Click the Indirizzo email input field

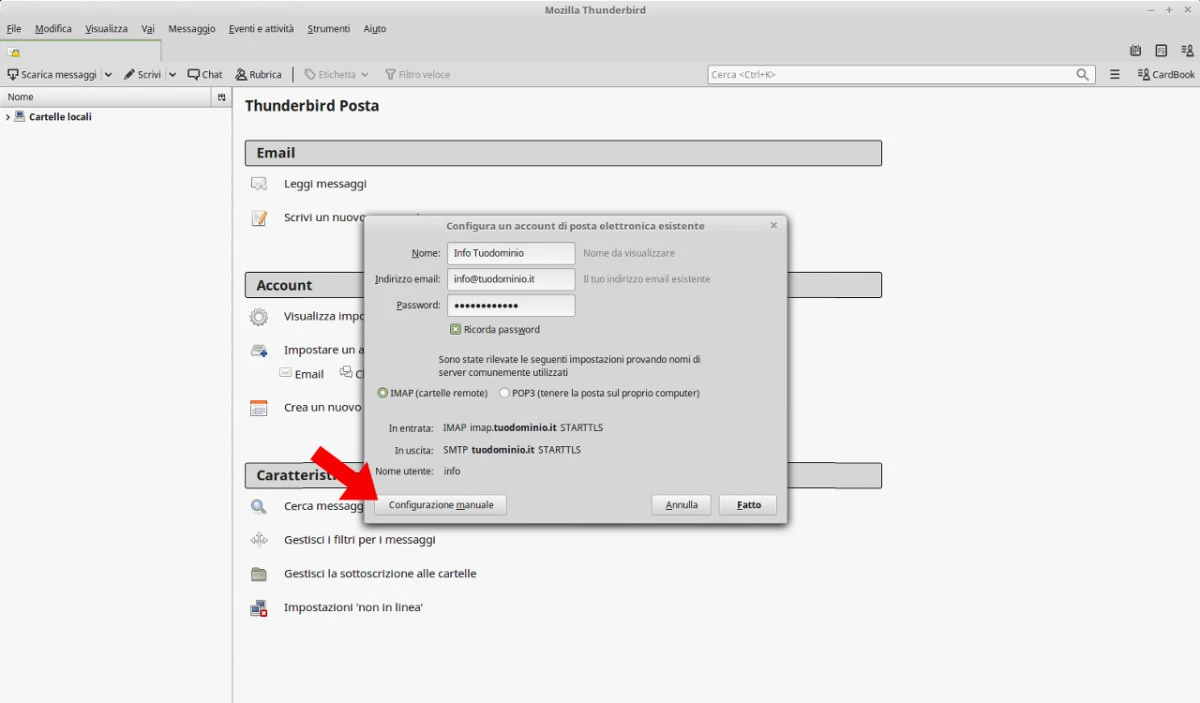(511, 279)
